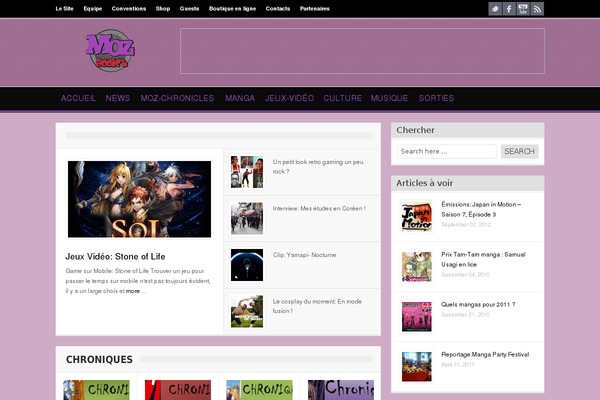The width and height of the screenshot is (600, 400).
Task: Open retro gaming look article thumbnail
Action: [247, 172]
